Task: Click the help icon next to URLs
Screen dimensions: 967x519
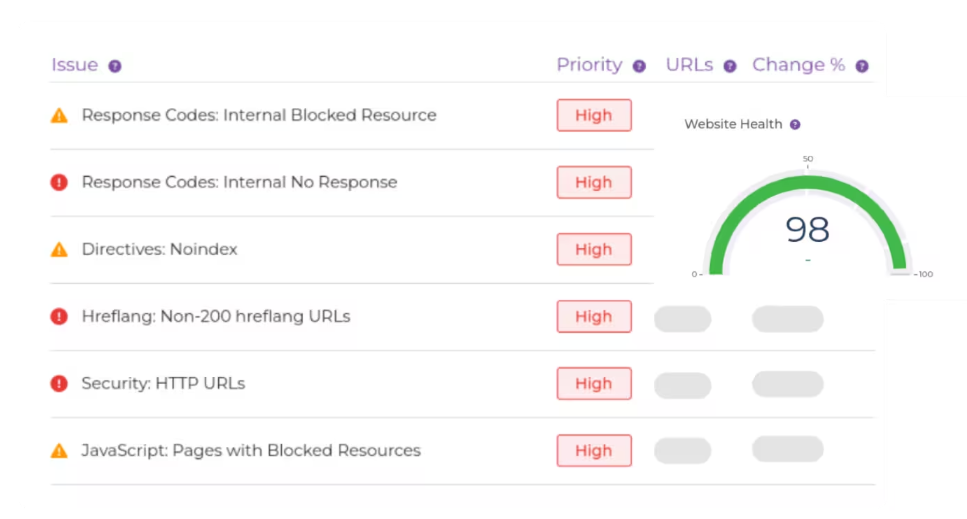Action: 730,66
